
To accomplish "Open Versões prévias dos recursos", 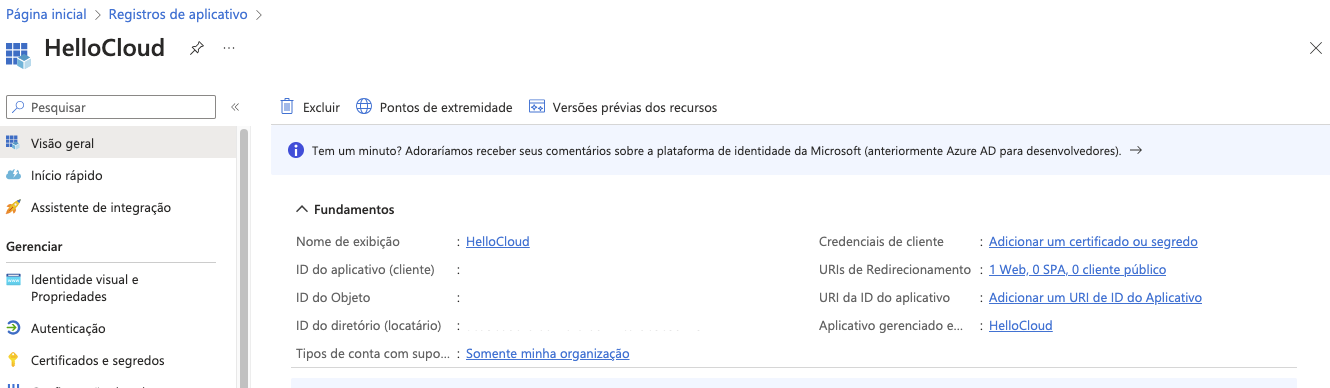I will 623,107.
